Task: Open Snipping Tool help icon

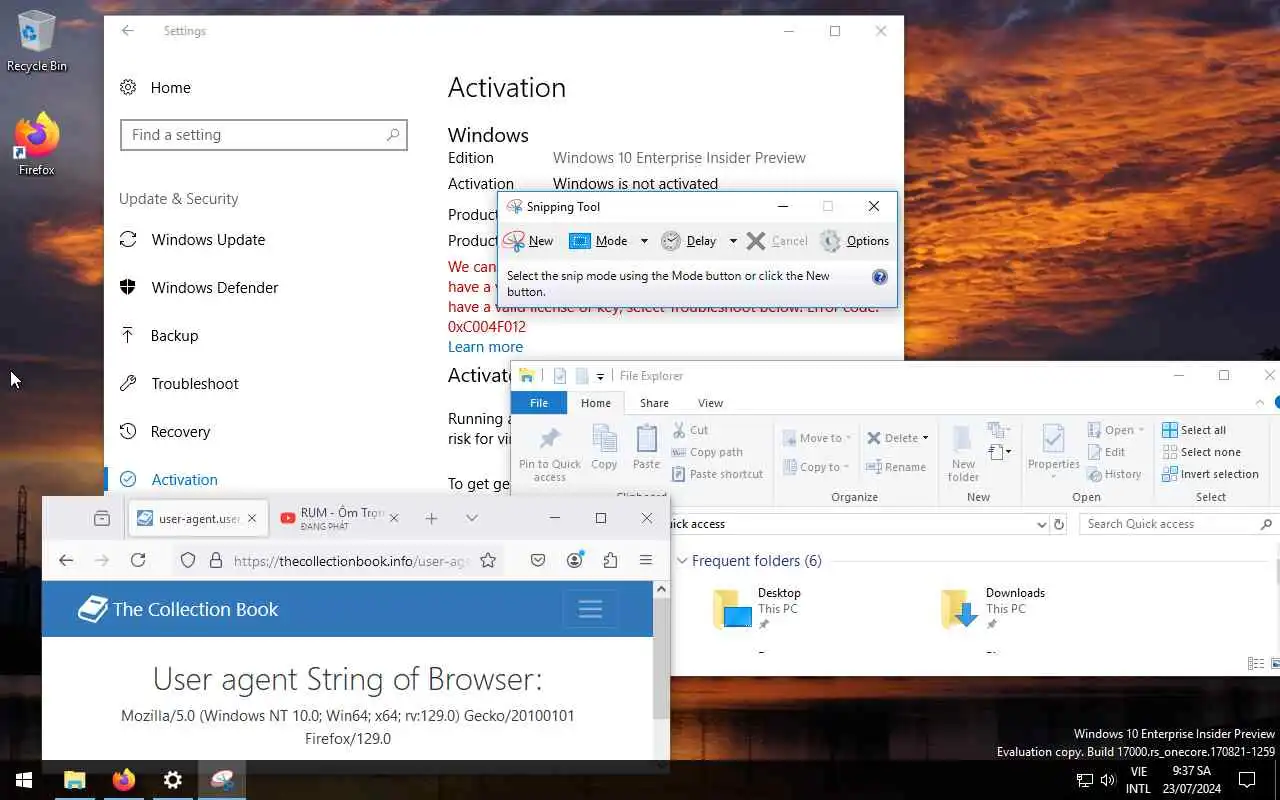Action: pyautogui.click(x=880, y=277)
